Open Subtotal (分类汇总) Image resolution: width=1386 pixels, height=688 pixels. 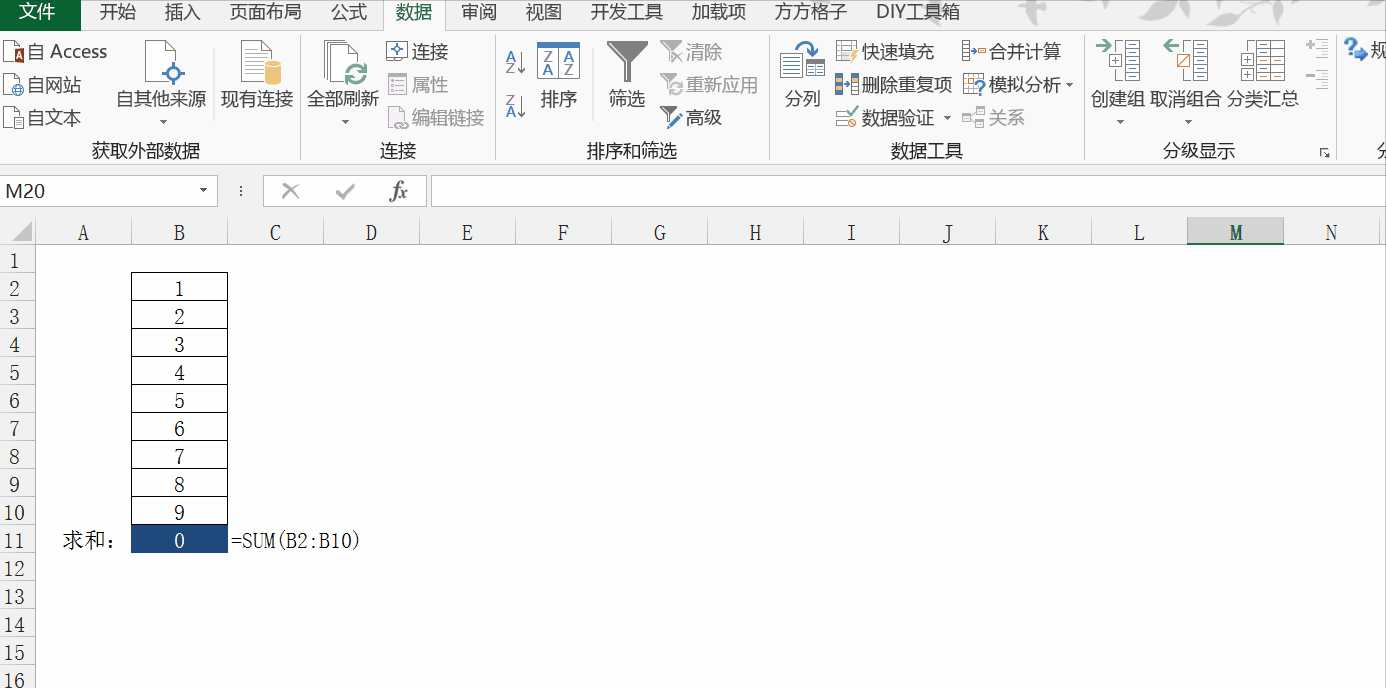pos(1263,75)
